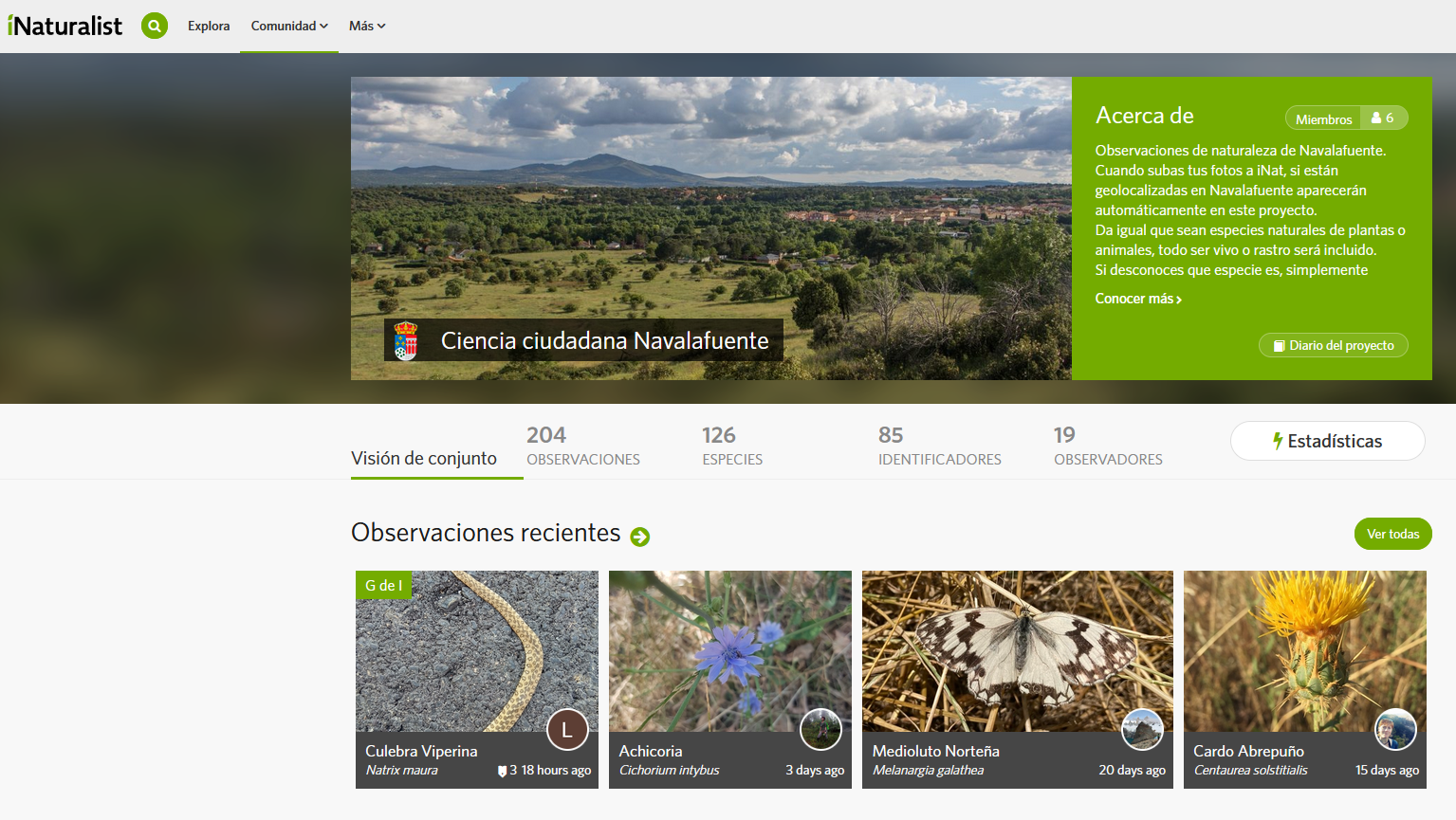Click the Centaurea solstitialis scientific name
Viewport: 1456px width, 820px height.
pyautogui.click(x=1250, y=770)
